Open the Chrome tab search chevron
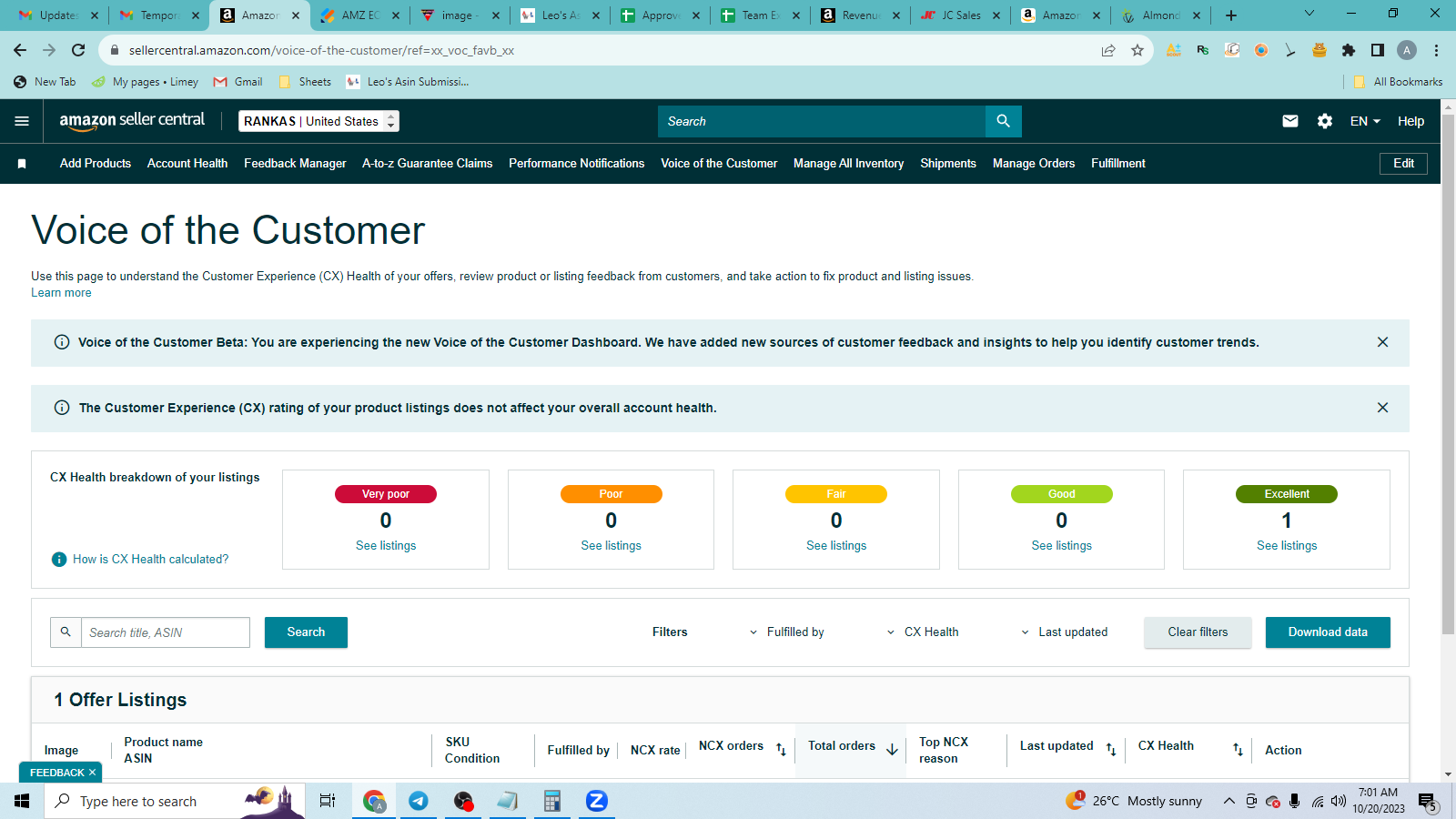The height and width of the screenshot is (819, 1456). pyautogui.click(x=1309, y=14)
